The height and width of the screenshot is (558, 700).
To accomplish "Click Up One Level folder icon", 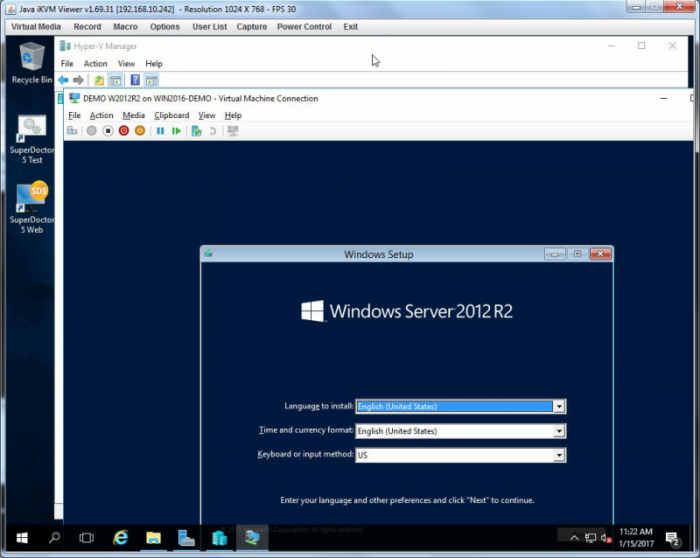I will point(99,80).
